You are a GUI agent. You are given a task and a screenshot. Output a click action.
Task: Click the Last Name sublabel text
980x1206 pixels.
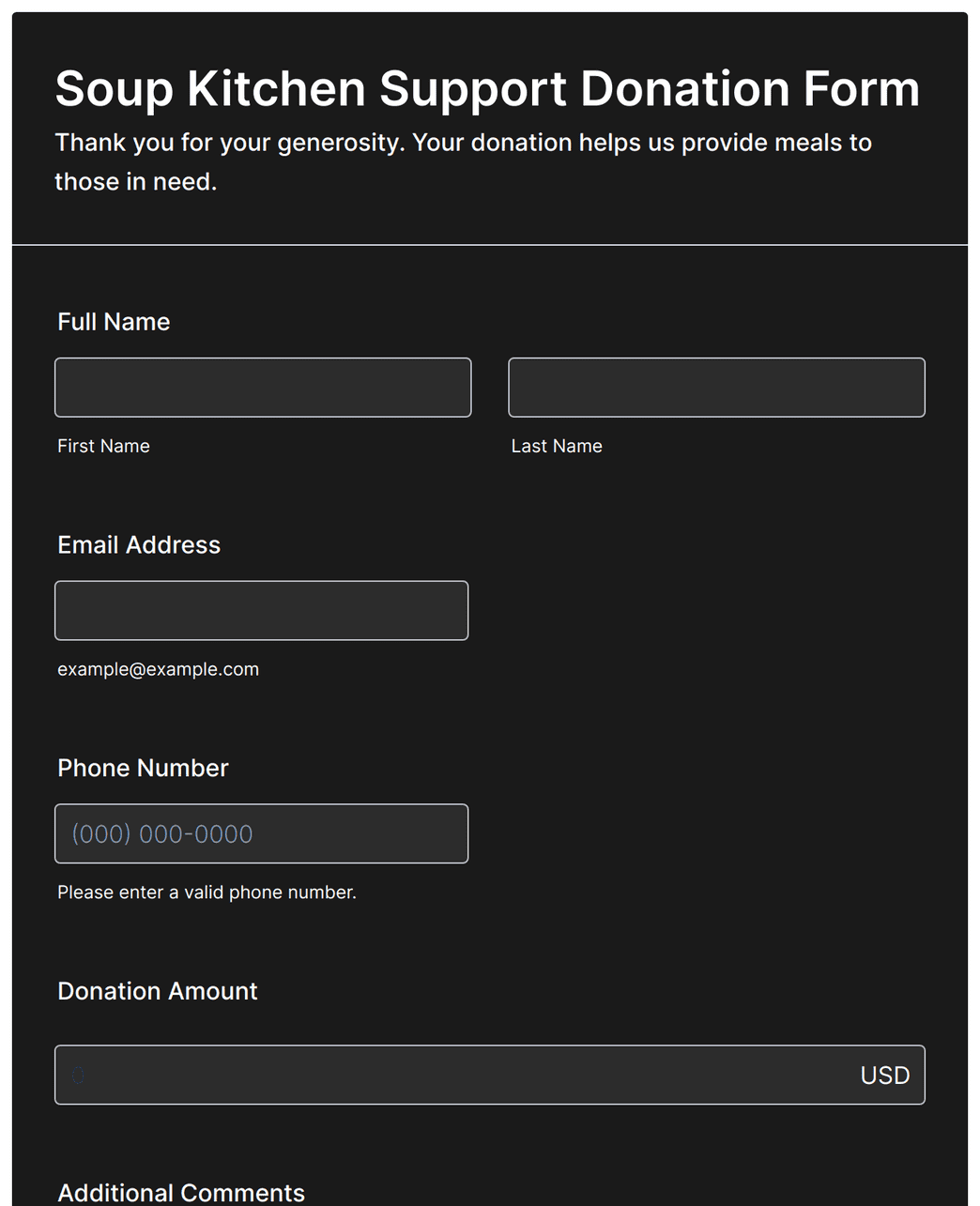[557, 446]
